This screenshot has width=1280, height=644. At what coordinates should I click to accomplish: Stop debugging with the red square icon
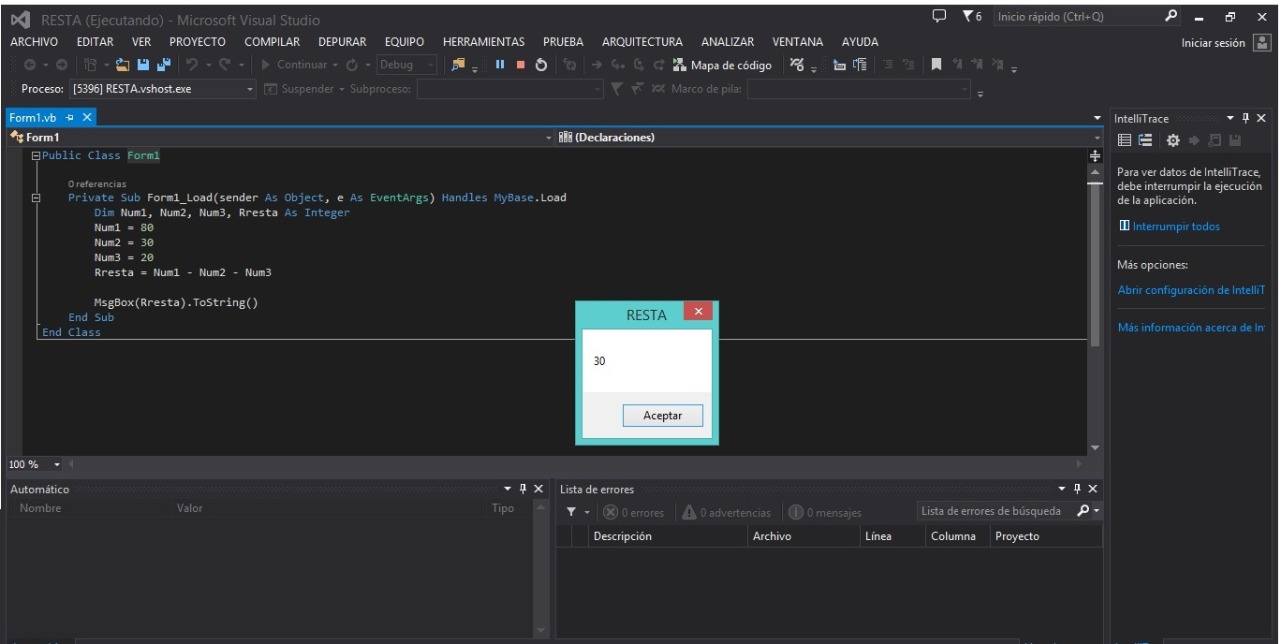522,64
